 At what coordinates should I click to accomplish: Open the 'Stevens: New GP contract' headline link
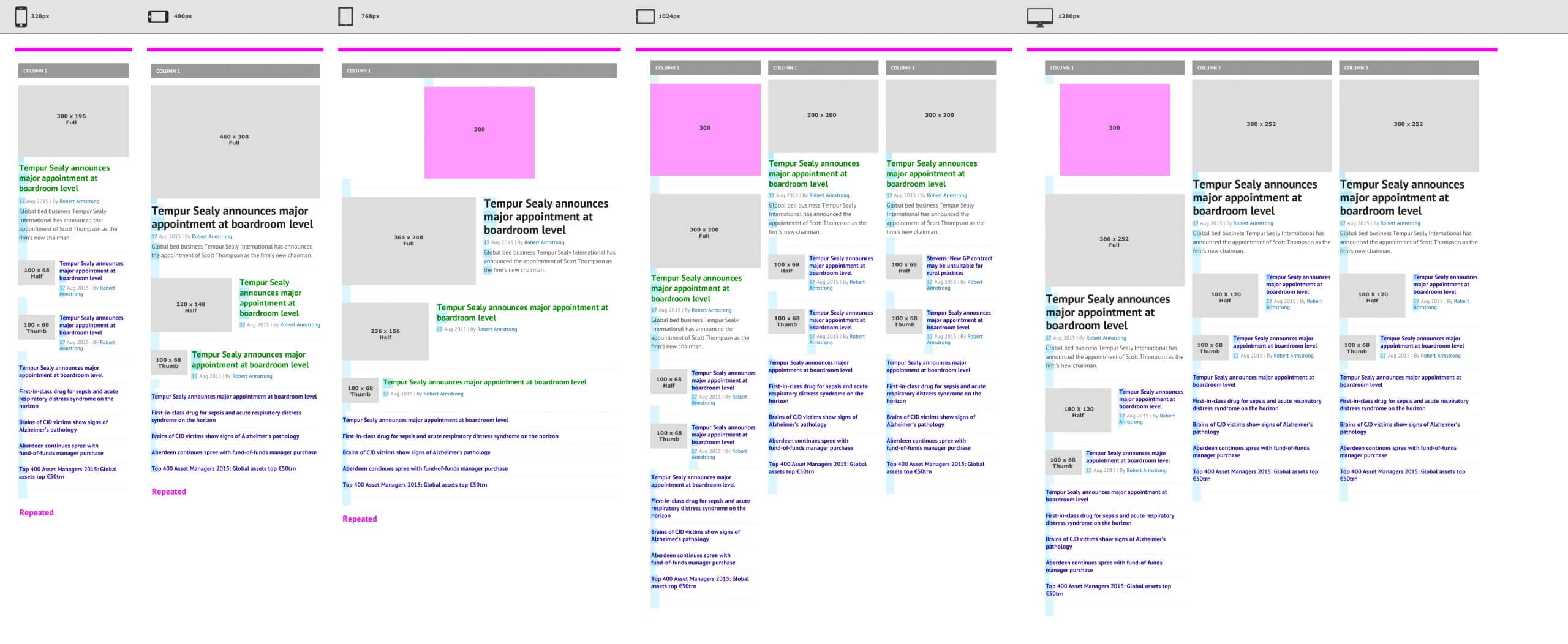click(959, 266)
